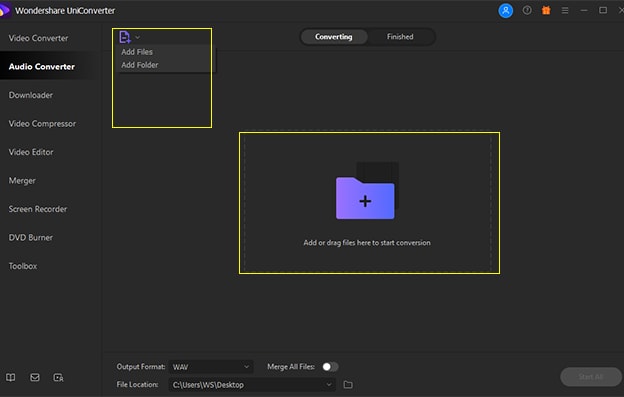Click the Start All button

(591, 377)
